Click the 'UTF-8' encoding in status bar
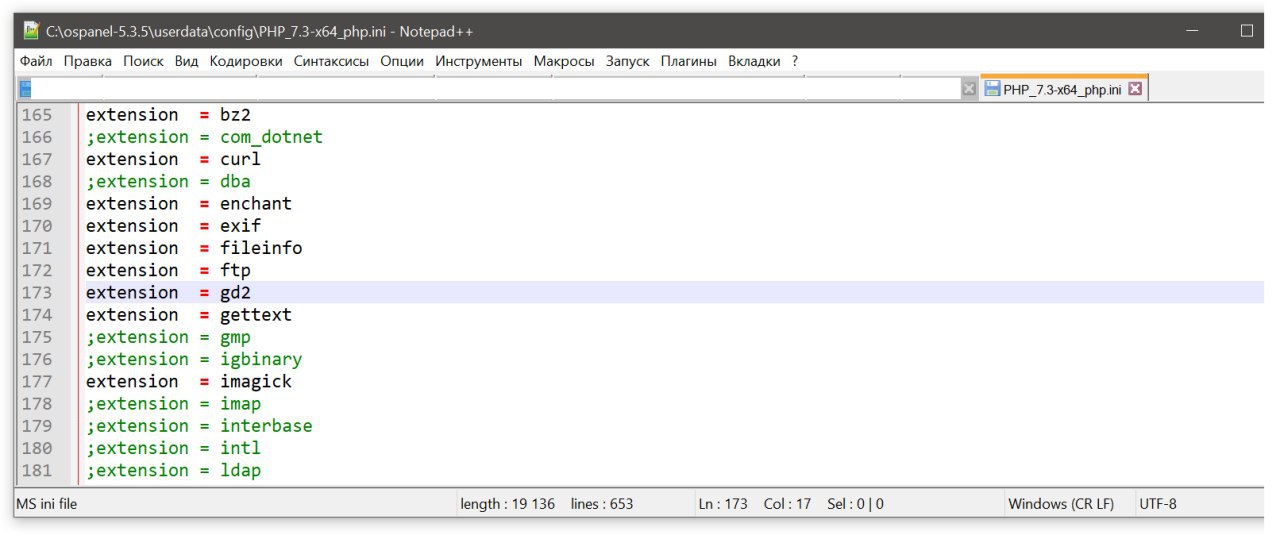The height and width of the screenshot is (535, 1280). pos(1158,504)
